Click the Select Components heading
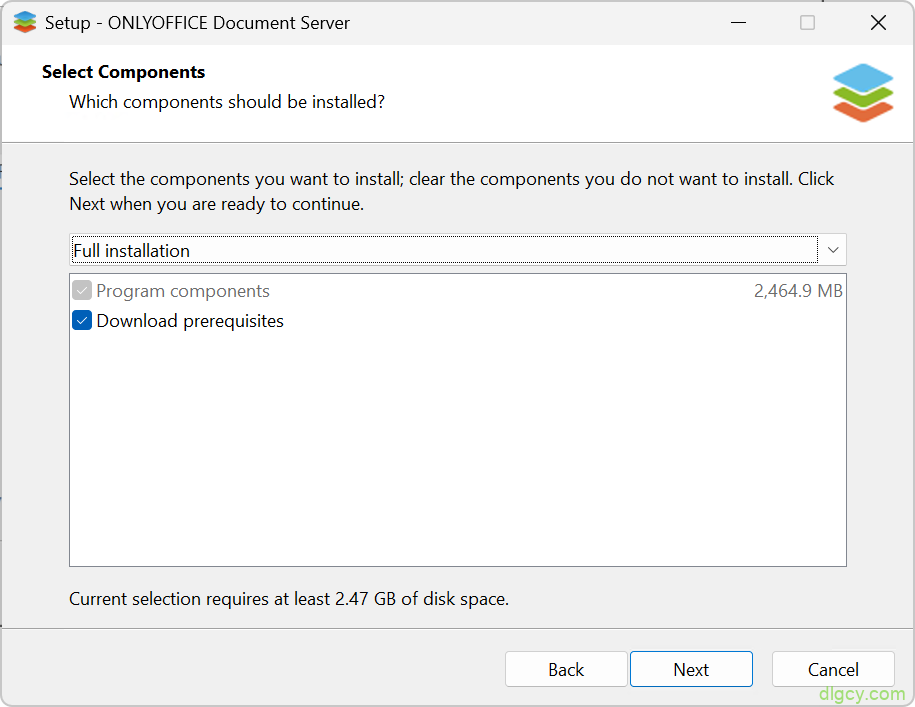This screenshot has height=707, width=915. [x=123, y=72]
